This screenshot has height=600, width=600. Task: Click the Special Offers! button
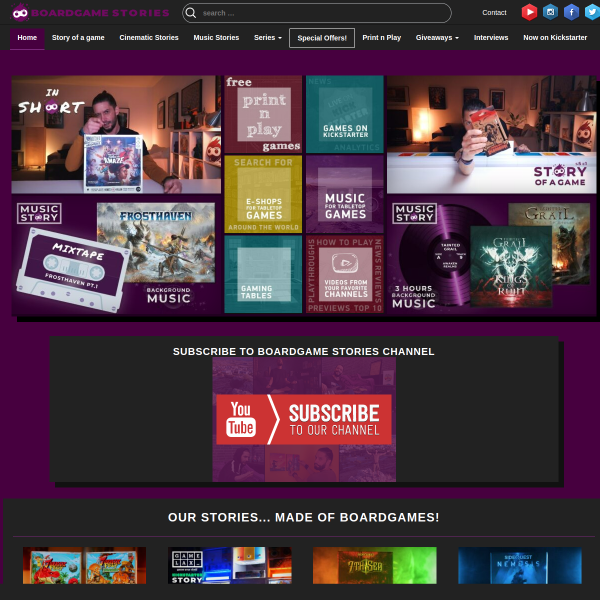click(322, 38)
